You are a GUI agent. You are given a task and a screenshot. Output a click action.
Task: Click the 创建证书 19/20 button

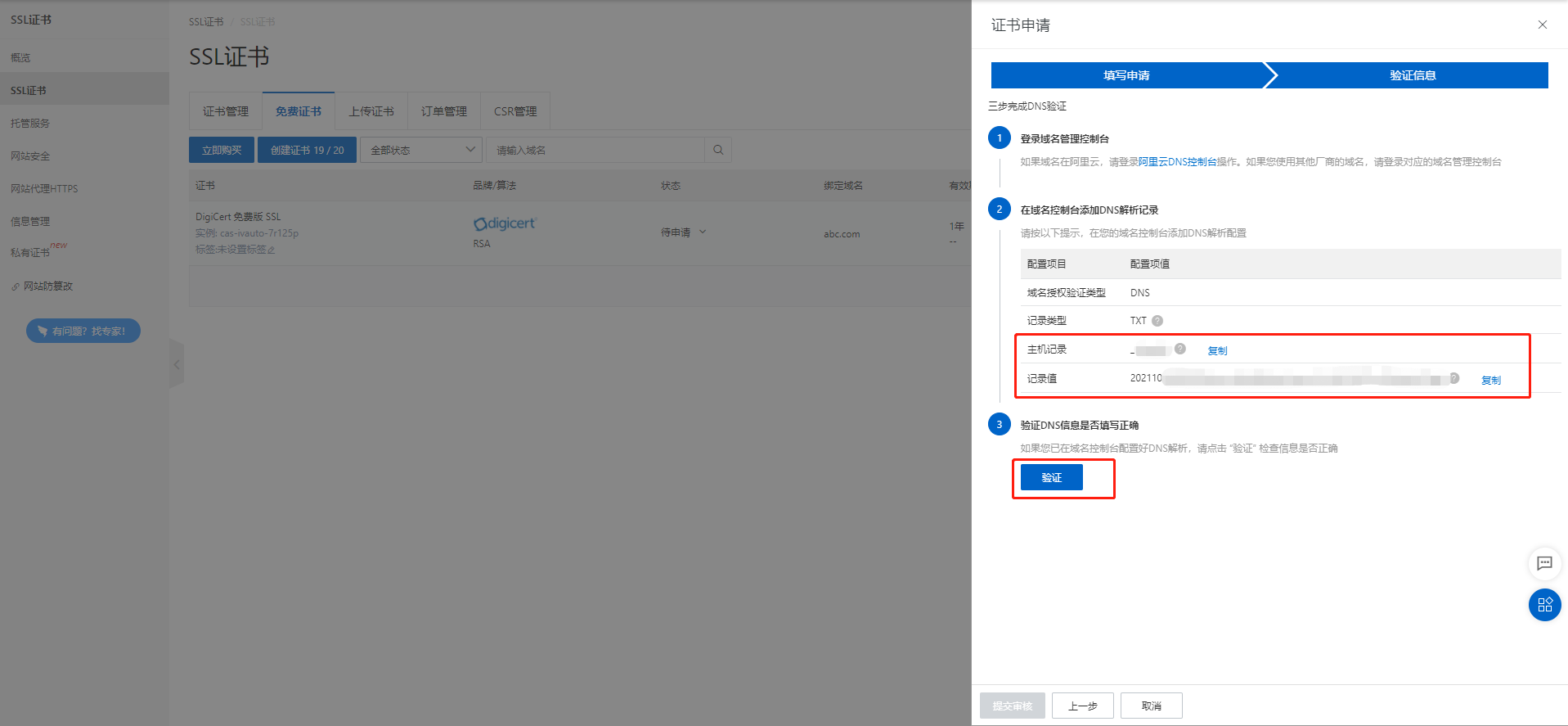pos(307,150)
